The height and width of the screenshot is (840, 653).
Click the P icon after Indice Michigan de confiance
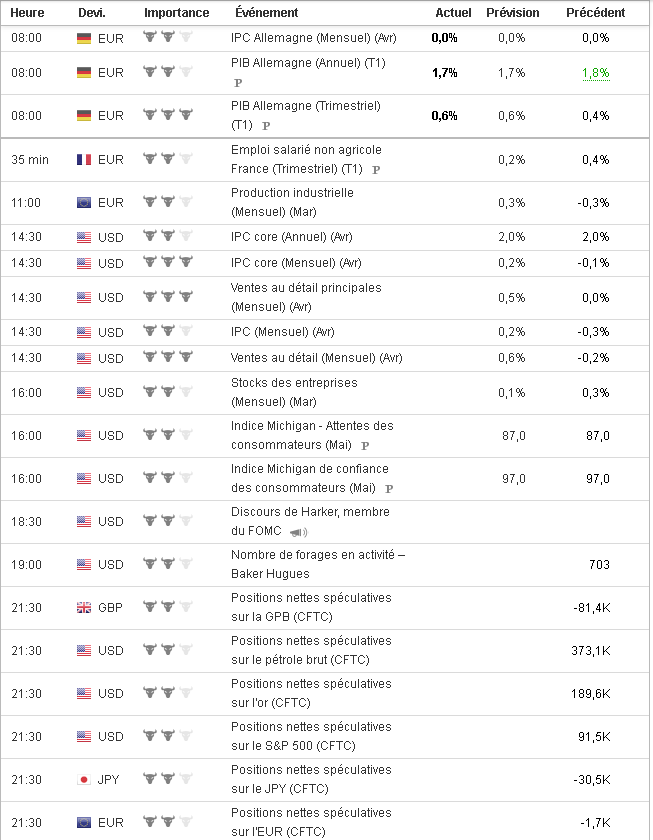pos(389,489)
